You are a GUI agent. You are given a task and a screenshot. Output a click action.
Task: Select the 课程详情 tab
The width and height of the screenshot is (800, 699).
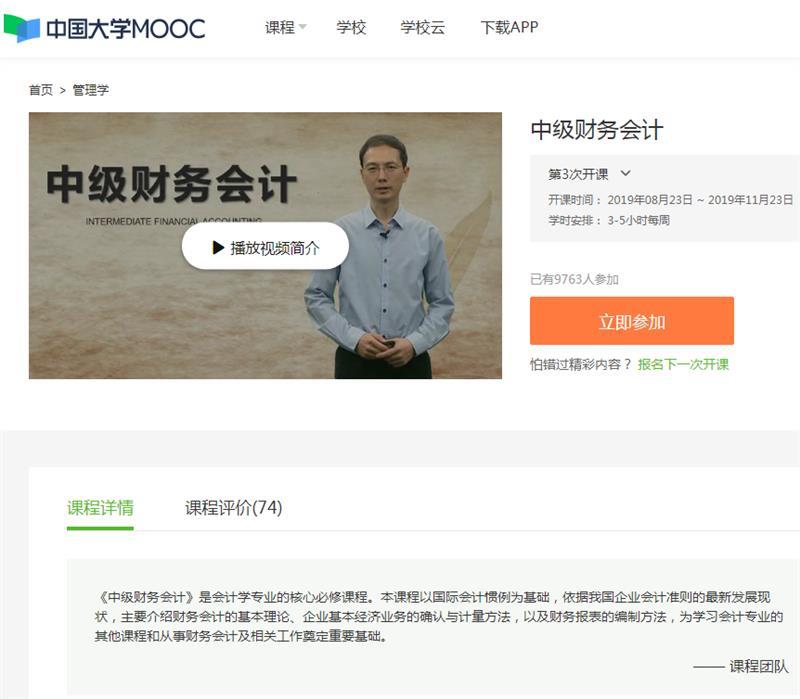pyautogui.click(x=100, y=508)
